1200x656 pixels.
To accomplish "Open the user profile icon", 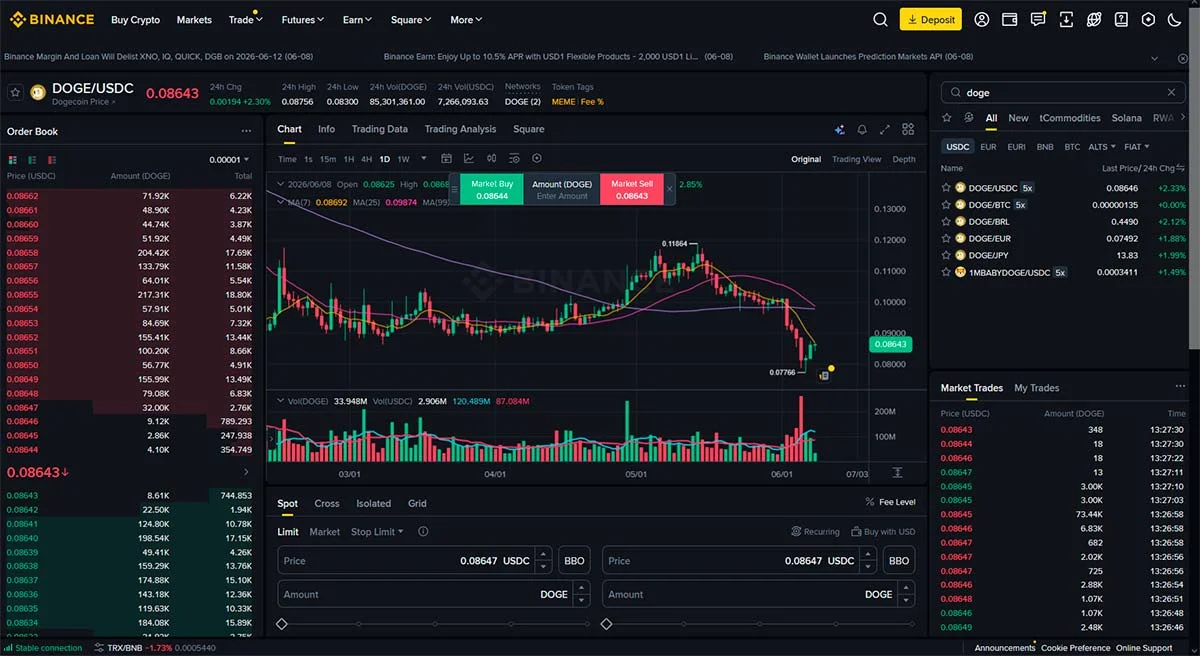I will (982, 19).
